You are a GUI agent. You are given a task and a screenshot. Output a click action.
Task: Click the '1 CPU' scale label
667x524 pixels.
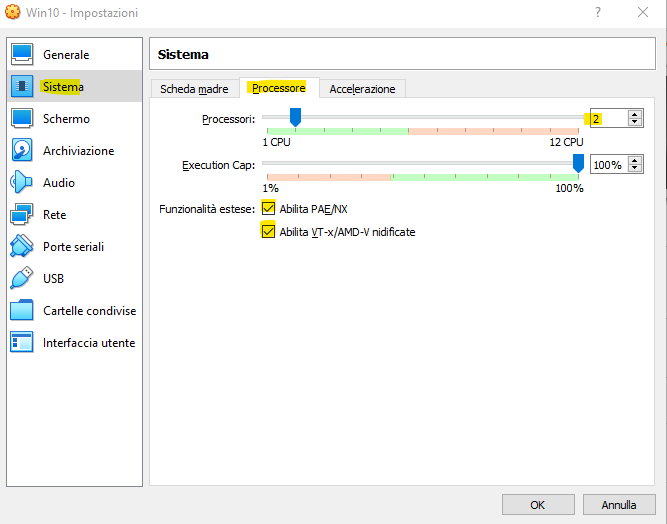tap(276, 142)
